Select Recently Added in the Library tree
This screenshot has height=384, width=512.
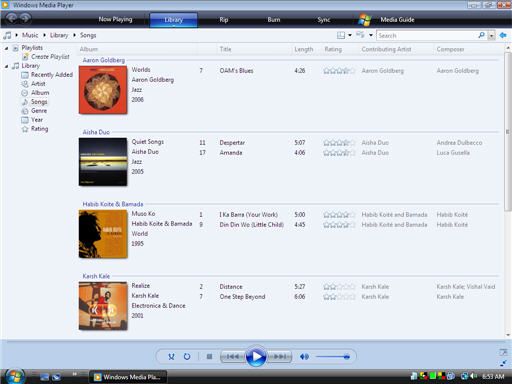52,75
